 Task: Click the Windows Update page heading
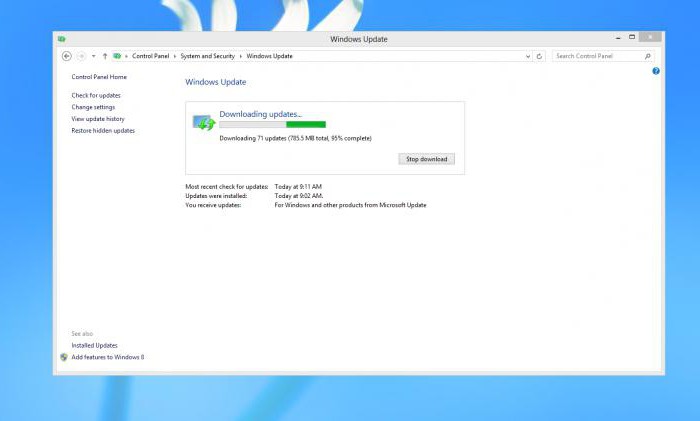pos(216,82)
